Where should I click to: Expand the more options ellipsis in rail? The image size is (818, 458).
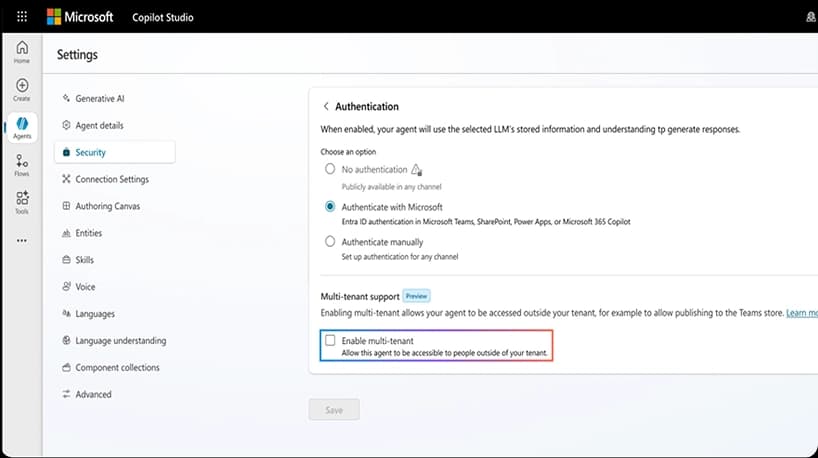click(x=22, y=240)
